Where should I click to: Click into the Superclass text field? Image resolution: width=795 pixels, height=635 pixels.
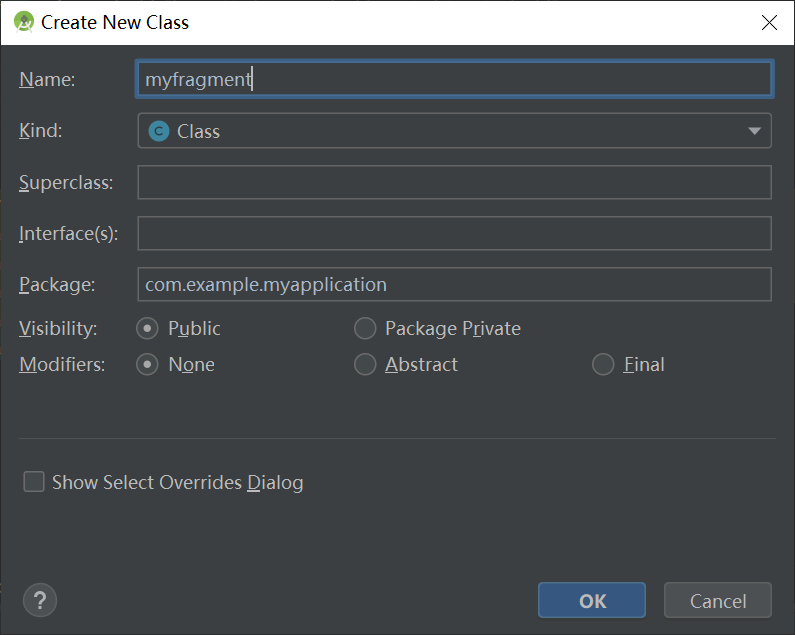(454, 182)
